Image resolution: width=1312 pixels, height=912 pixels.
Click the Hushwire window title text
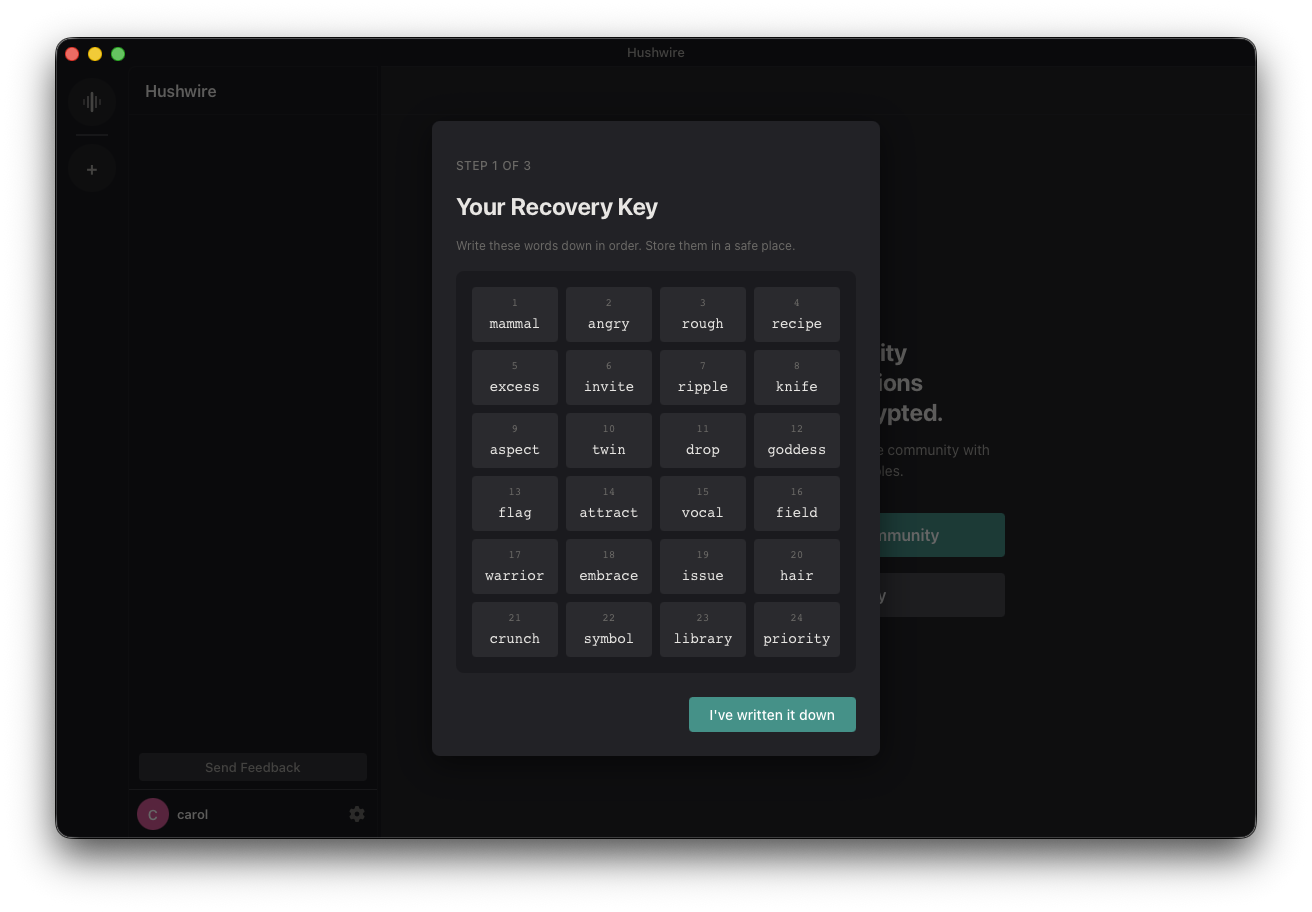(x=656, y=53)
